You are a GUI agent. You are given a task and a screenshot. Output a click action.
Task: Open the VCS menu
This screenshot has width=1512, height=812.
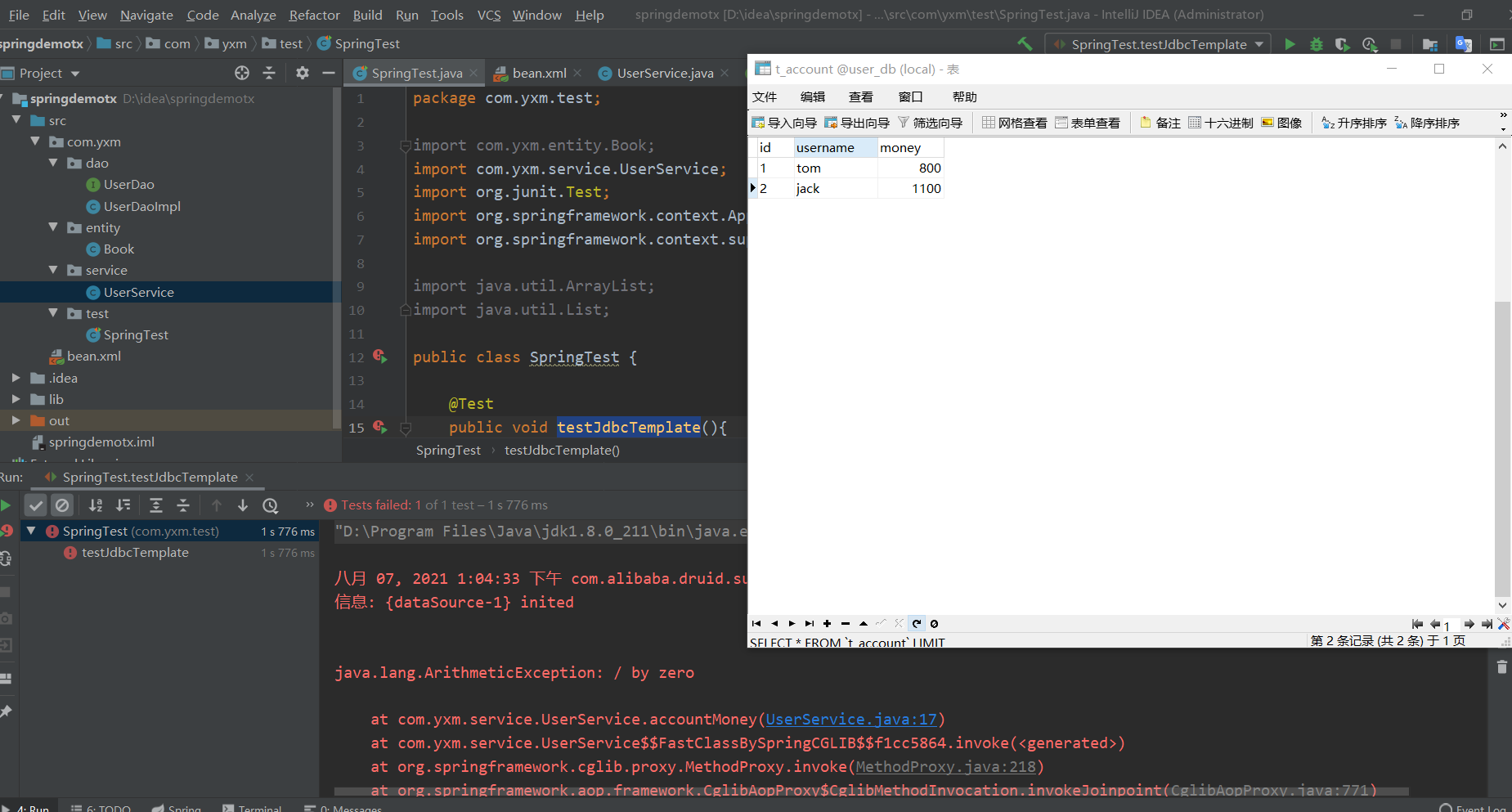click(x=489, y=15)
